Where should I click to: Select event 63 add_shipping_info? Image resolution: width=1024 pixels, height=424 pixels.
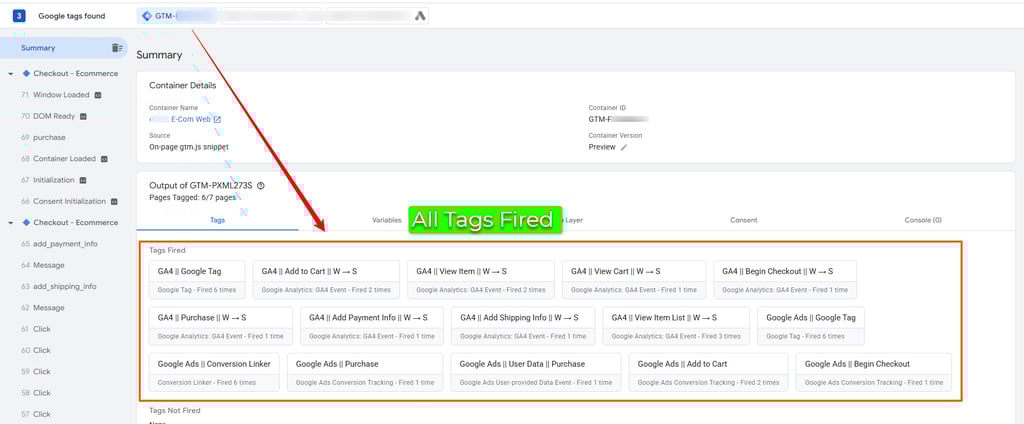pos(59,286)
